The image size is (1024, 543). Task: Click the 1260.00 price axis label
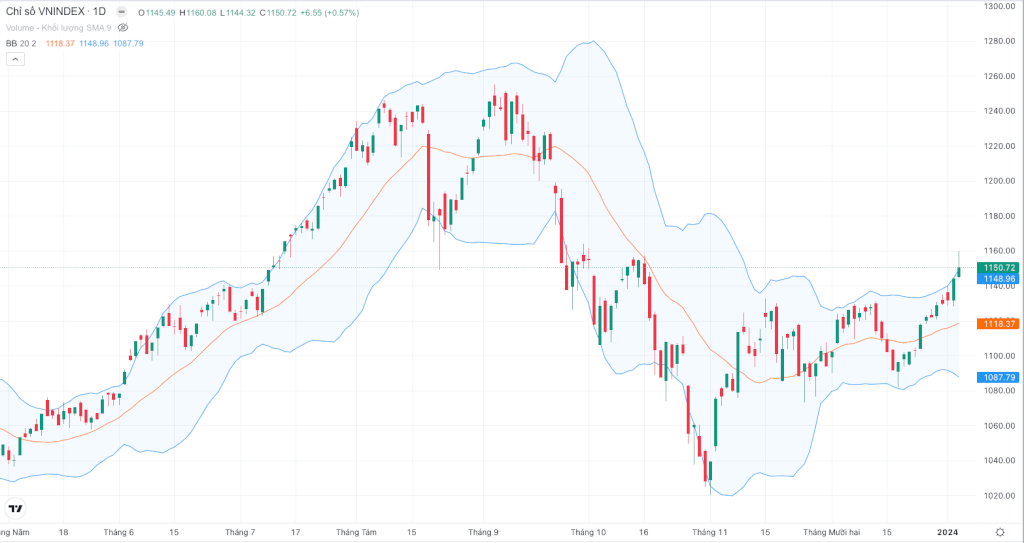(999, 76)
